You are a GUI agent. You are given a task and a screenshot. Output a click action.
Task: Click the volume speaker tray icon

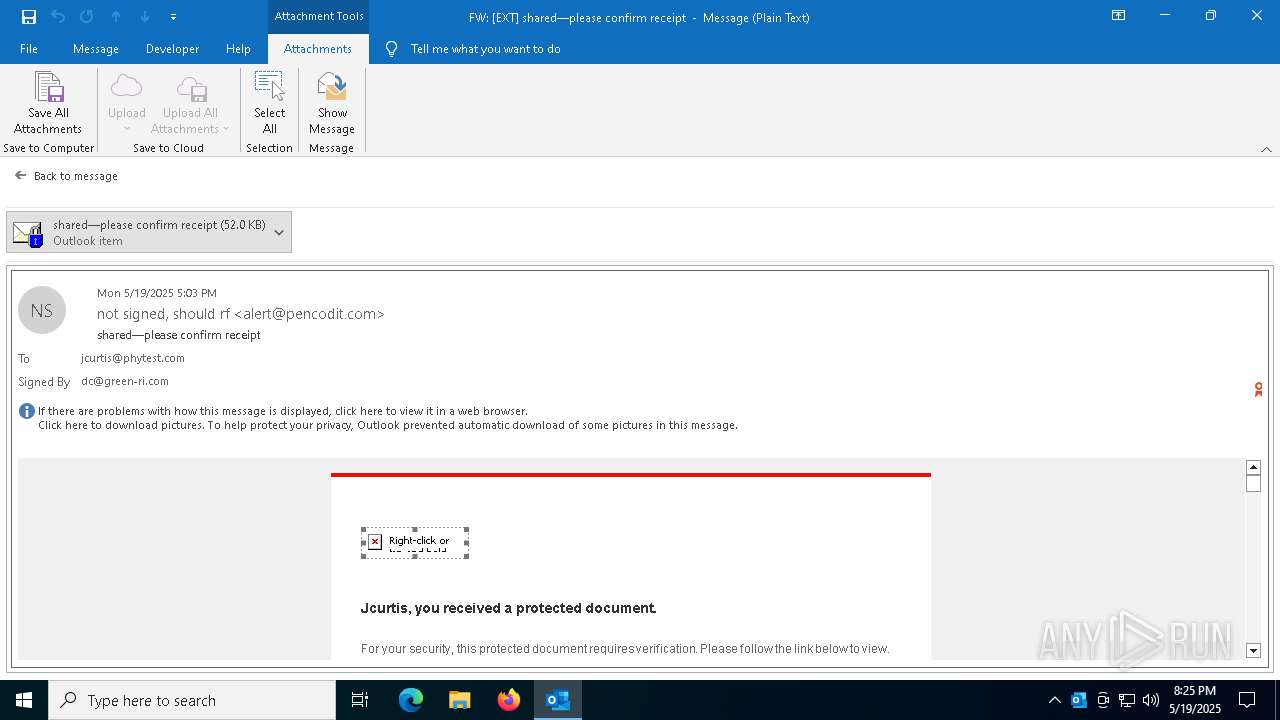(x=1151, y=700)
